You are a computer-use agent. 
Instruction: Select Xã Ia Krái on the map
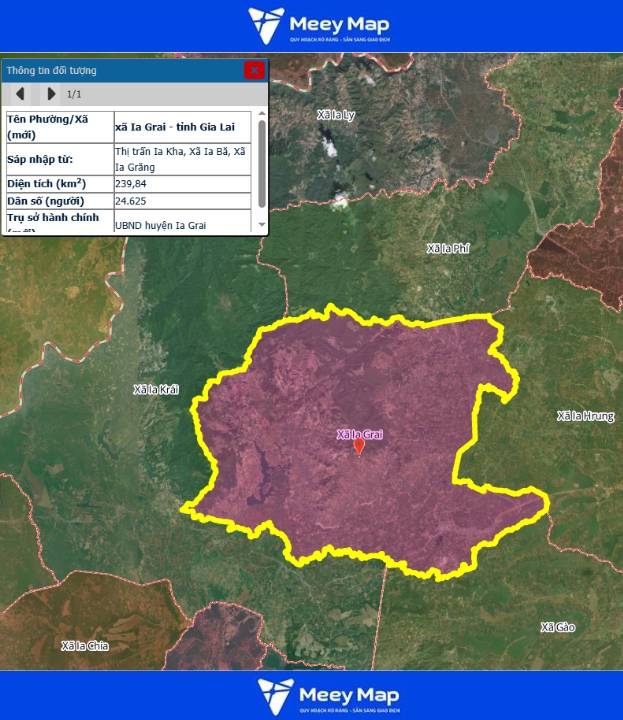(155, 389)
